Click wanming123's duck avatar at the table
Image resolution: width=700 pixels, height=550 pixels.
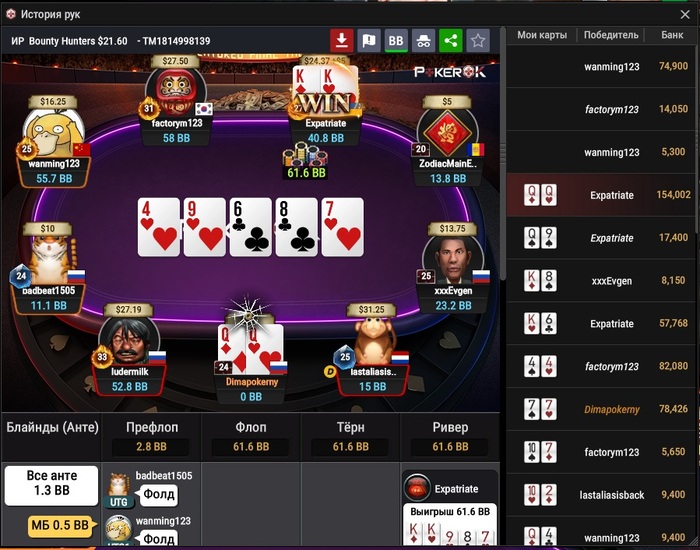coord(54,133)
